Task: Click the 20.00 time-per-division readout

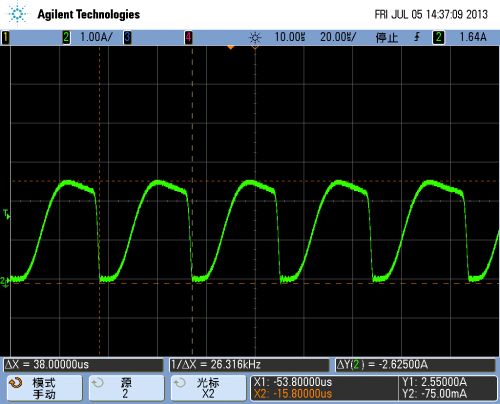Action: point(338,37)
